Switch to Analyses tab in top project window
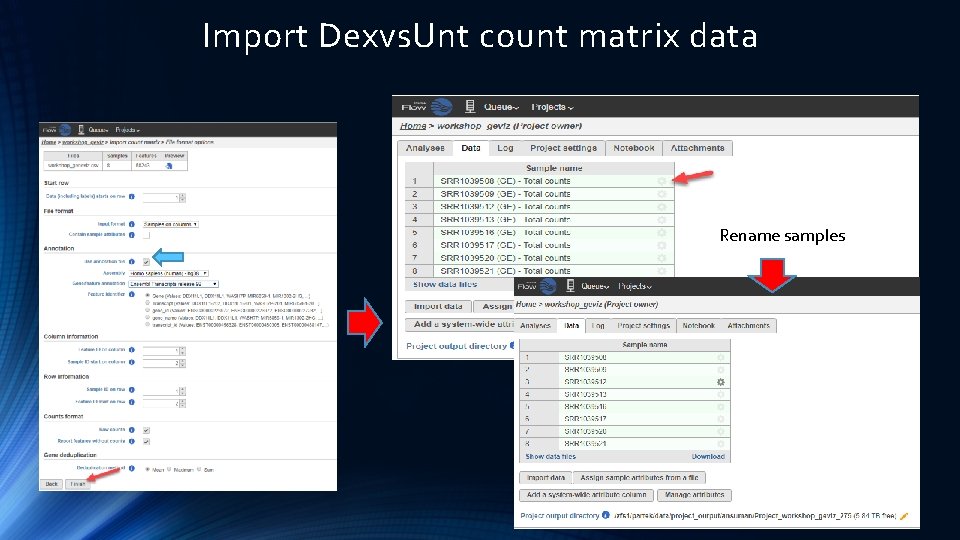960x540 pixels. pyautogui.click(x=425, y=148)
